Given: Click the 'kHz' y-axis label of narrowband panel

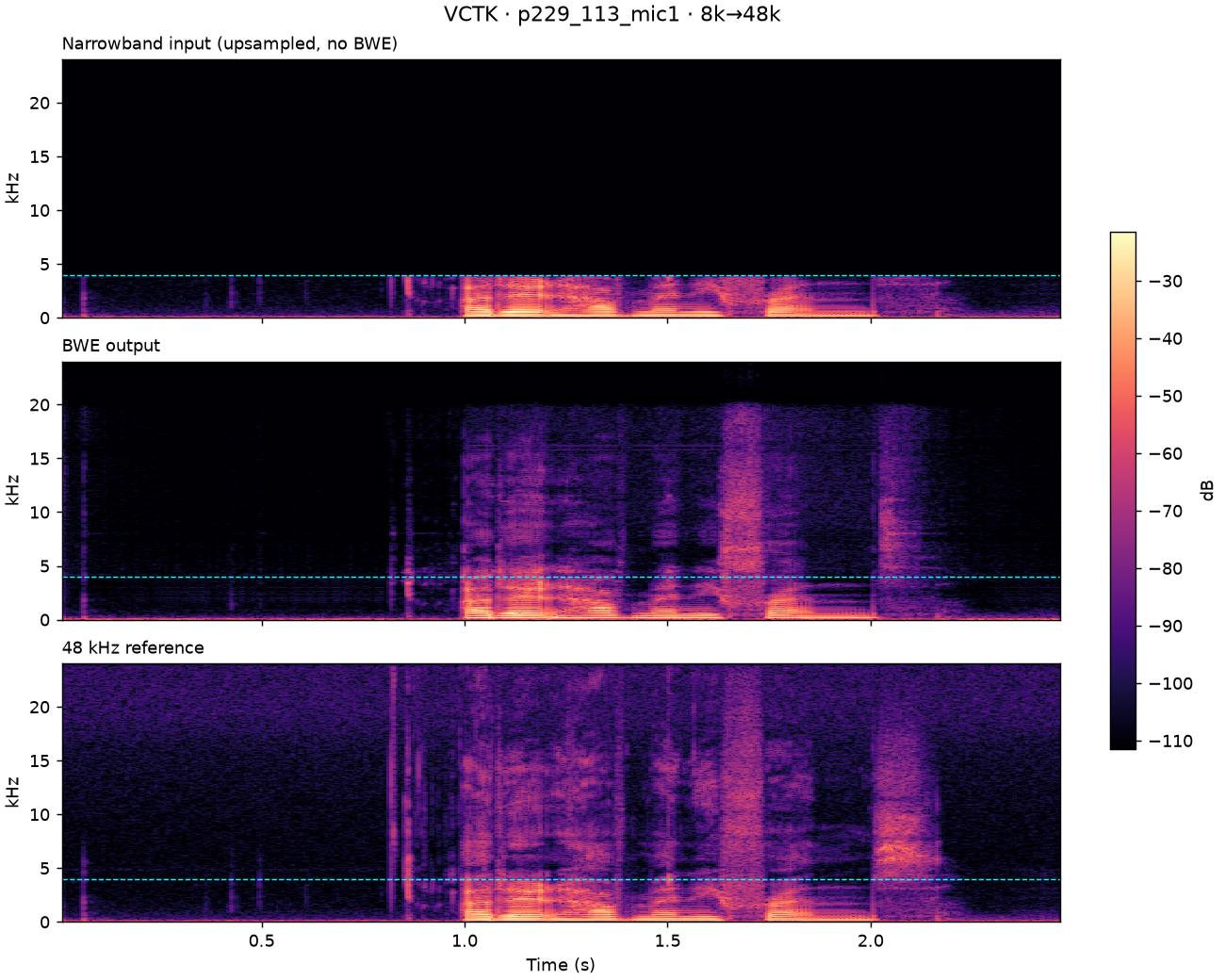Looking at the screenshot, I should (x=12, y=188).
